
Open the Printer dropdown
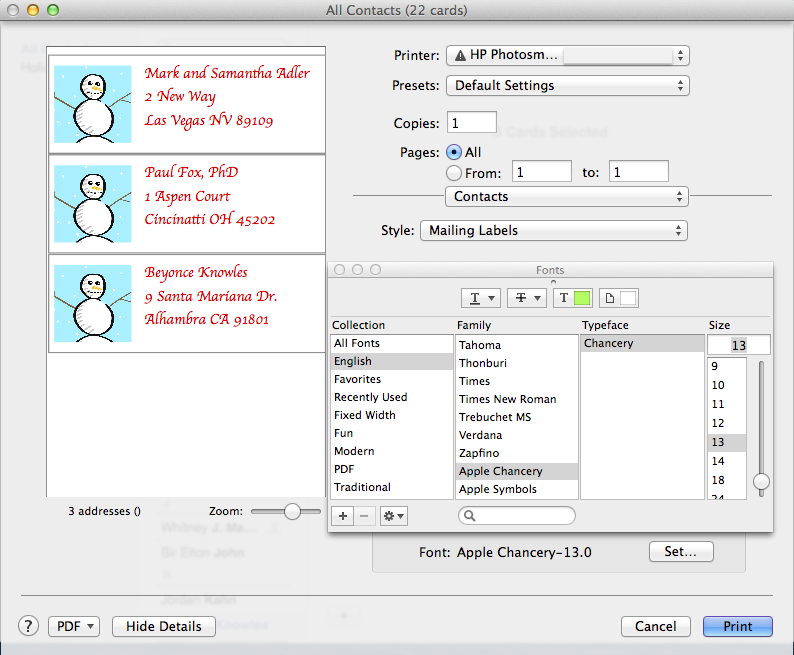[x=567, y=55]
